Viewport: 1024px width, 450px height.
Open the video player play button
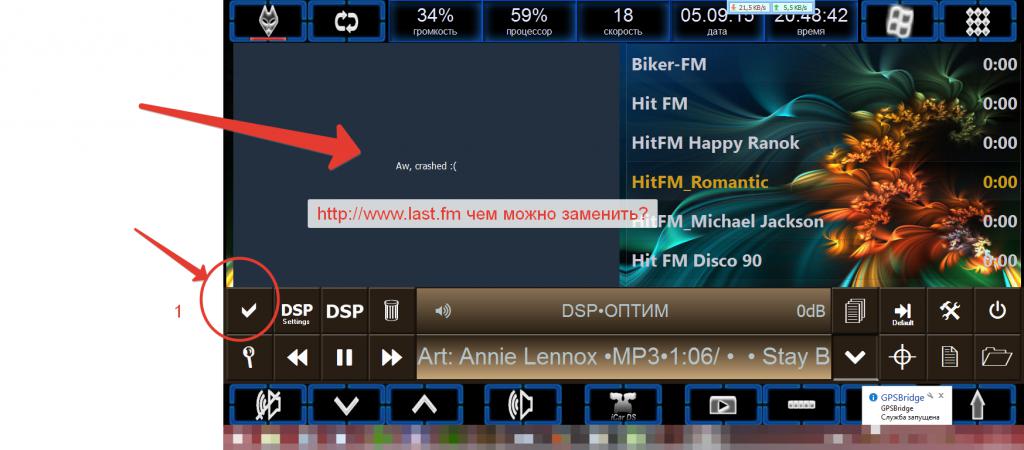722,405
